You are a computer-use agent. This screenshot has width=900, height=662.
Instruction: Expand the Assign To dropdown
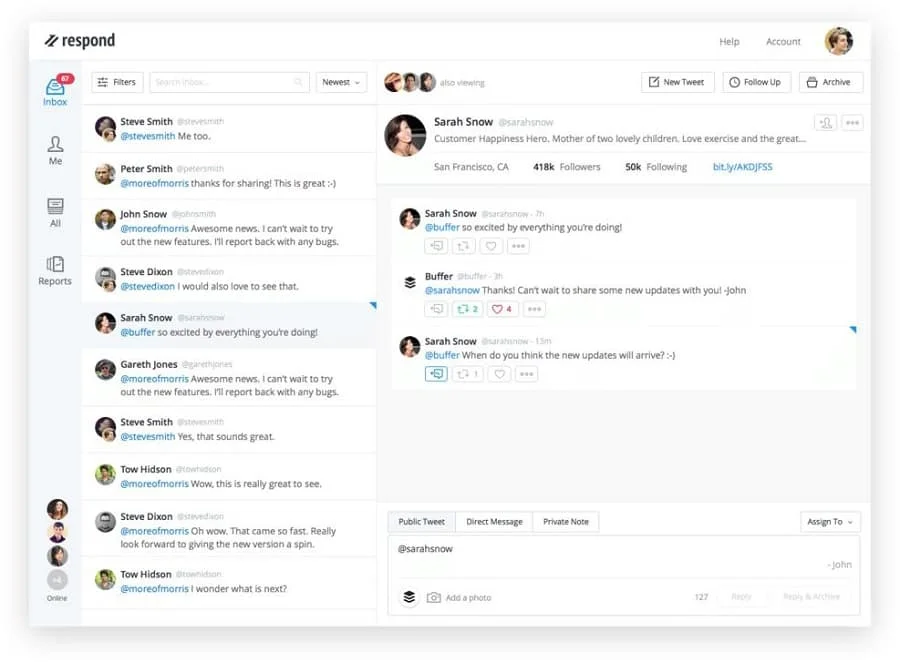830,521
